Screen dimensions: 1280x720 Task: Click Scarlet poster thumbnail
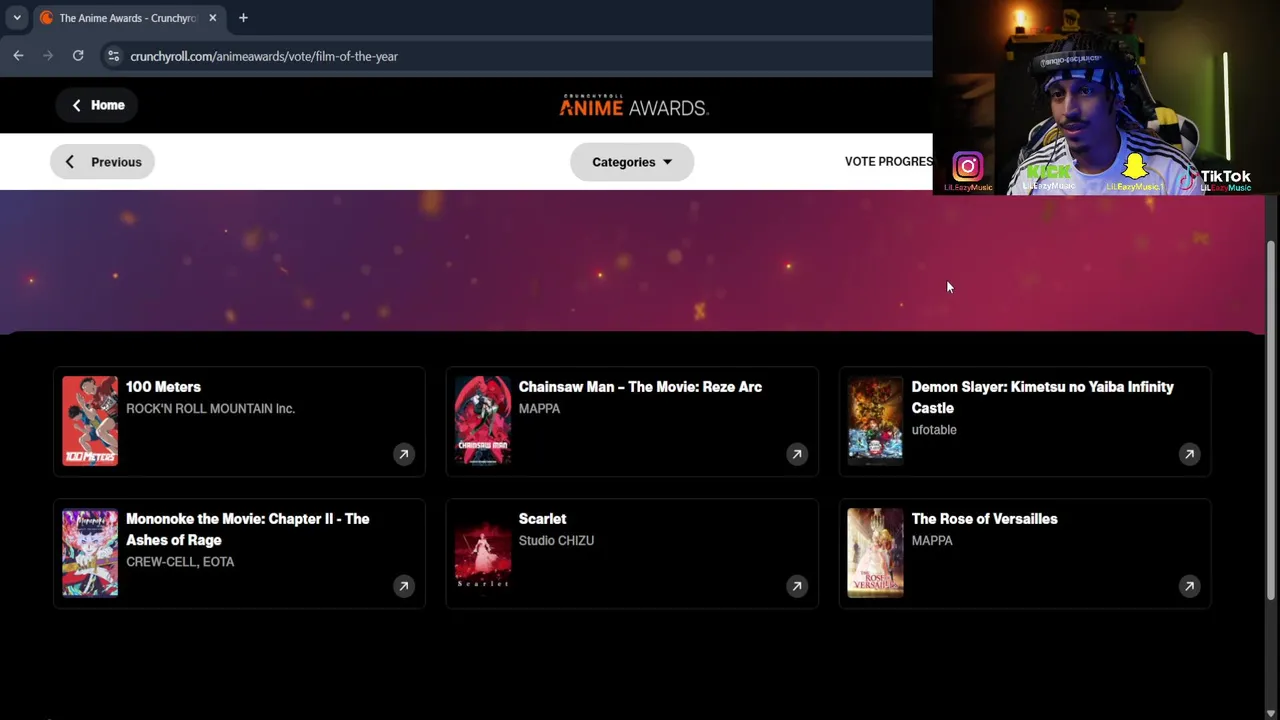point(483,553)
